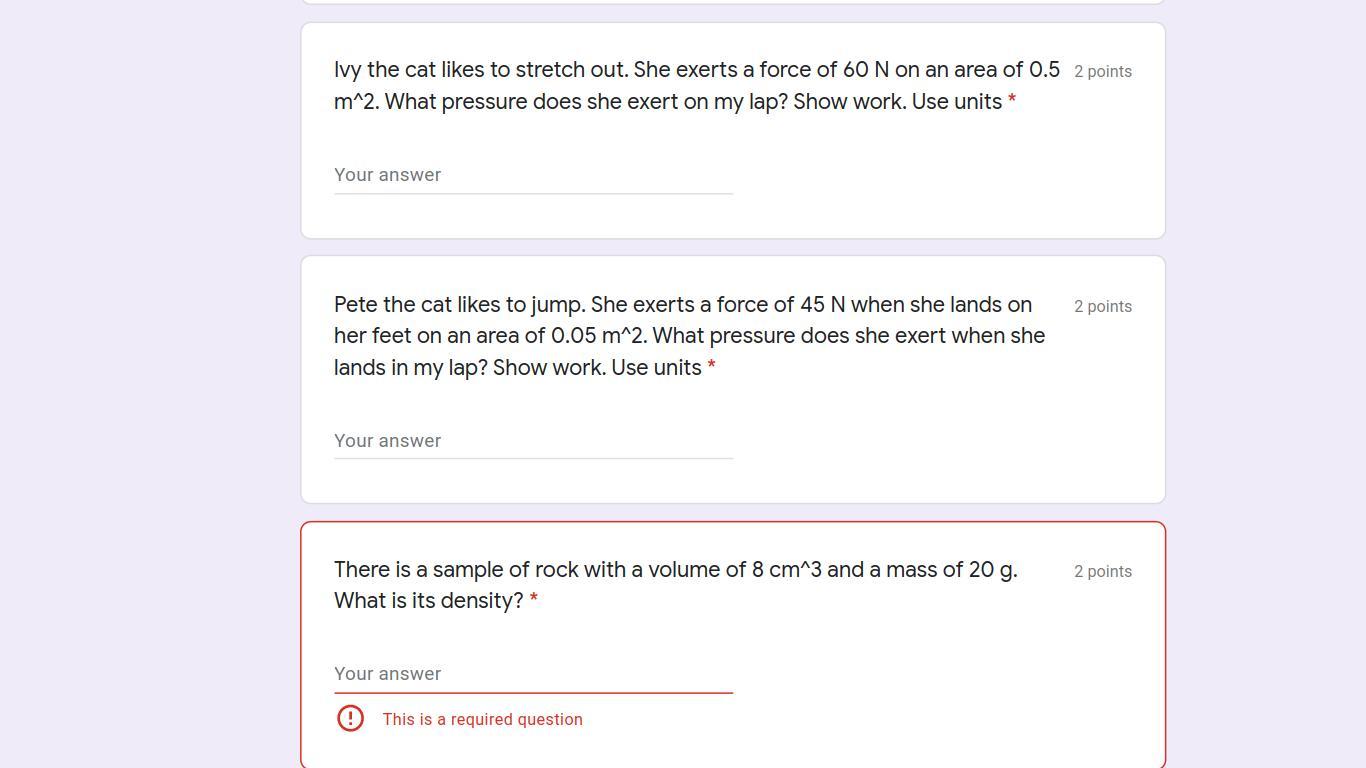This screenshot has height=768, width=1366.
Task: Click the red required asterisk on Pete question
Action: point(711,366)
